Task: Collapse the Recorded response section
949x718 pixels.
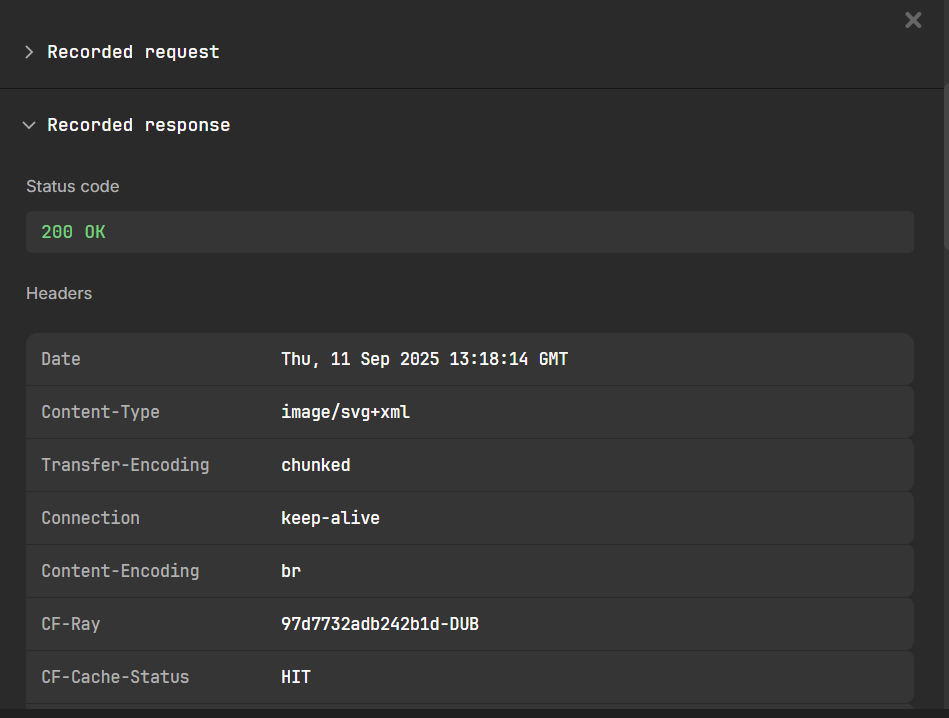Action: pos(29,125)
